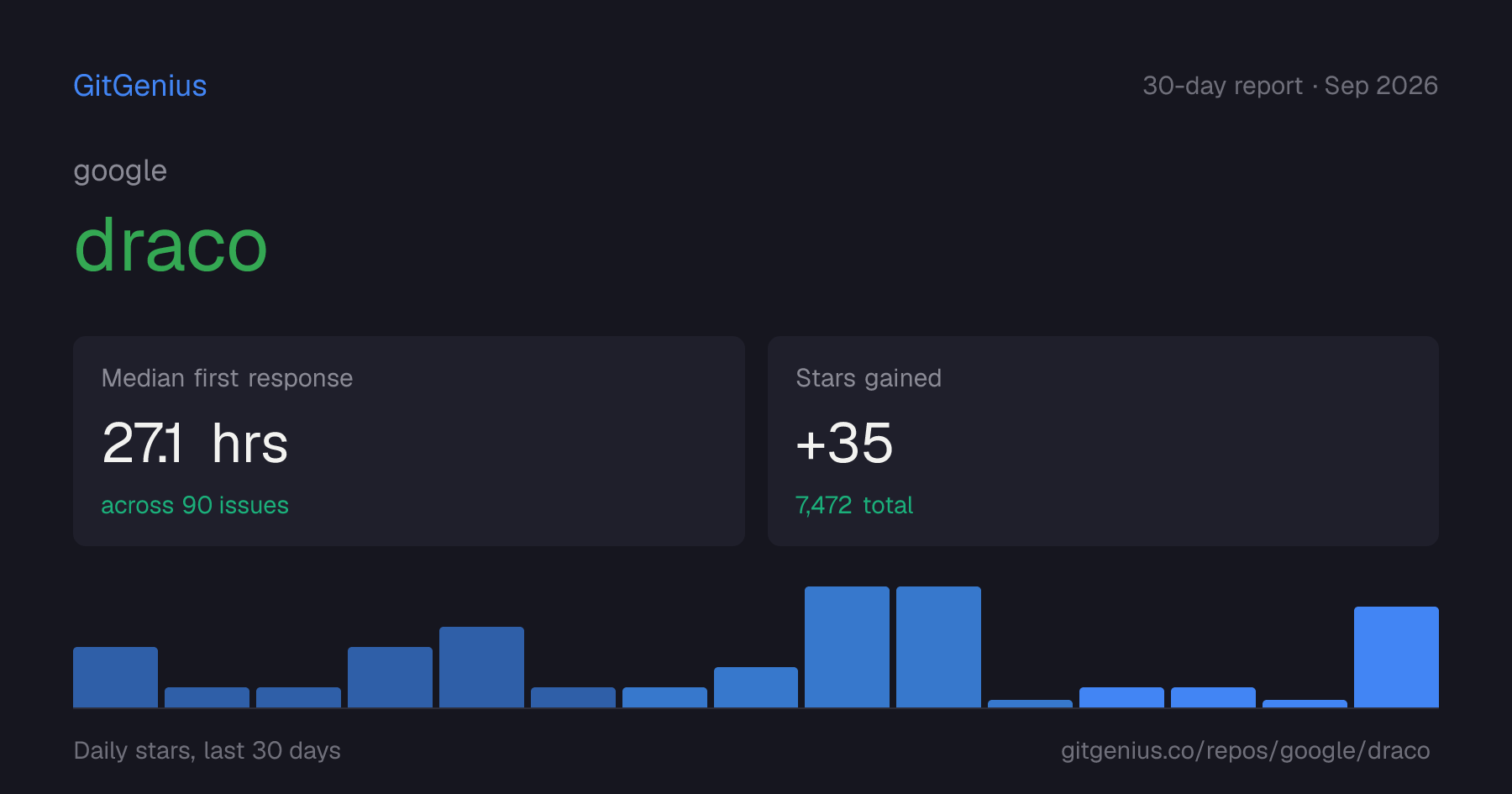Image resolution: width=1512 pixels, height=794 pixels.
Task: Click the +35 stars value
Action: tap(844, 443)
